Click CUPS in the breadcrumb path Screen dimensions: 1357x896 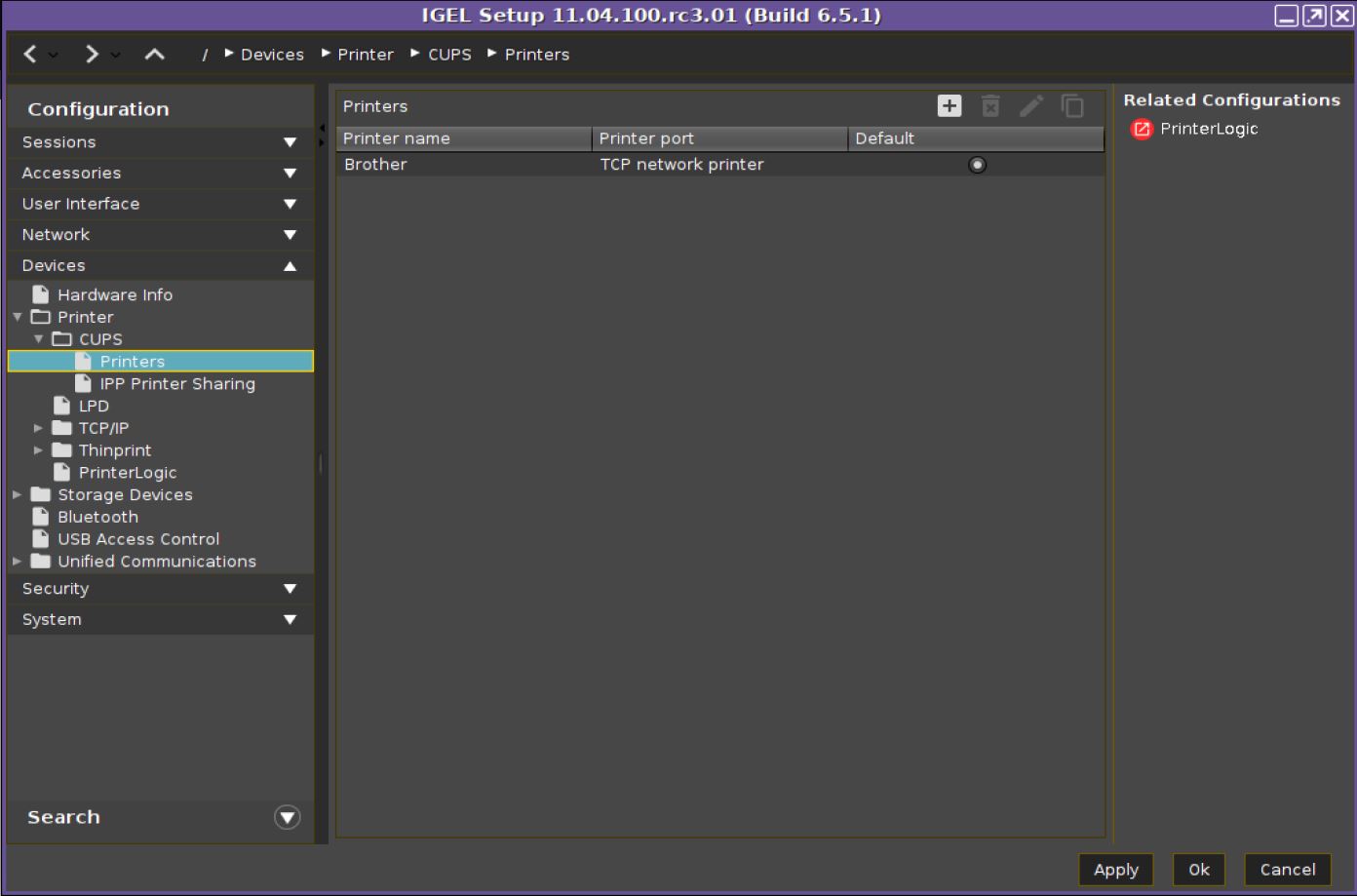(x=449, y=55)
